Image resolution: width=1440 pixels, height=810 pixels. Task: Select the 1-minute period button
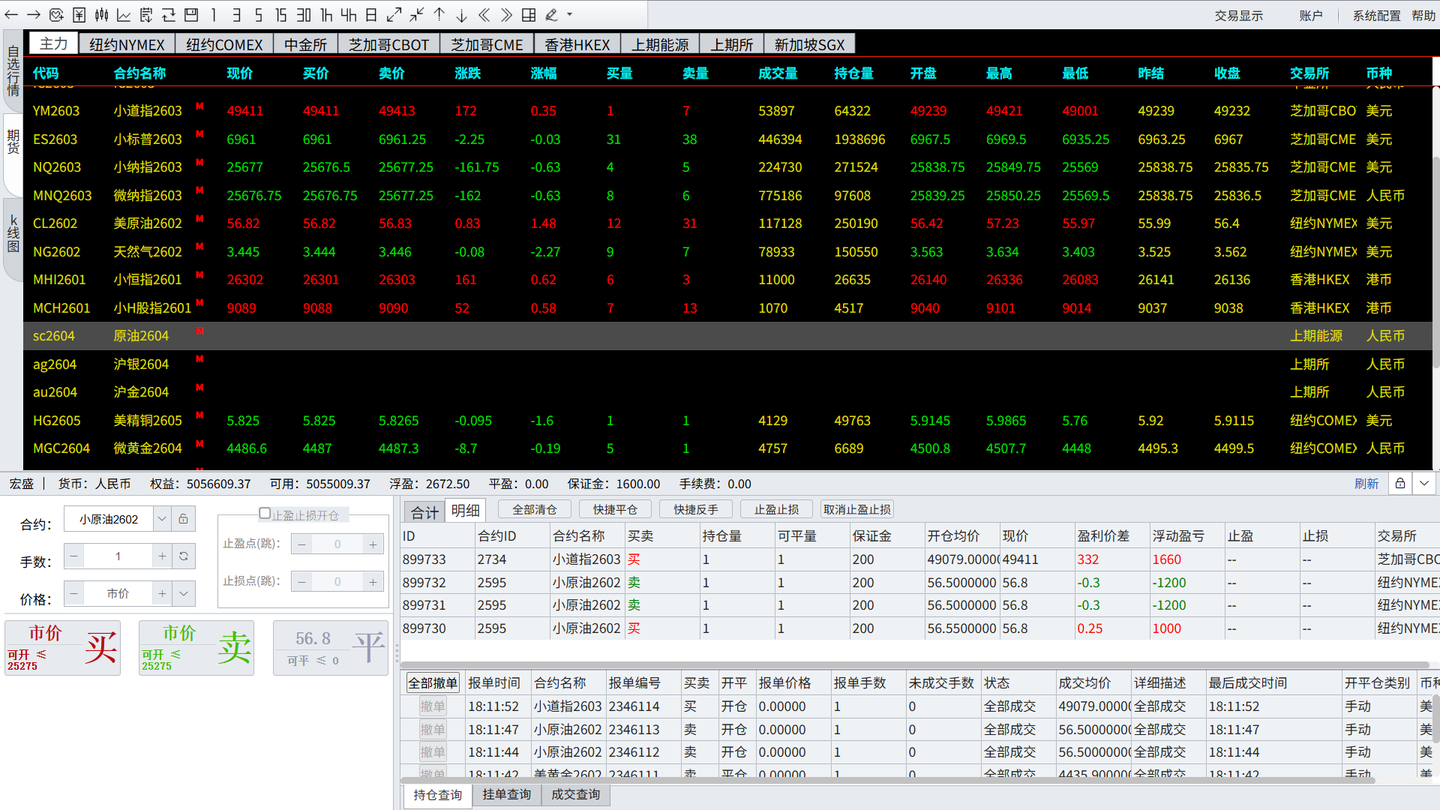(214, 15)
